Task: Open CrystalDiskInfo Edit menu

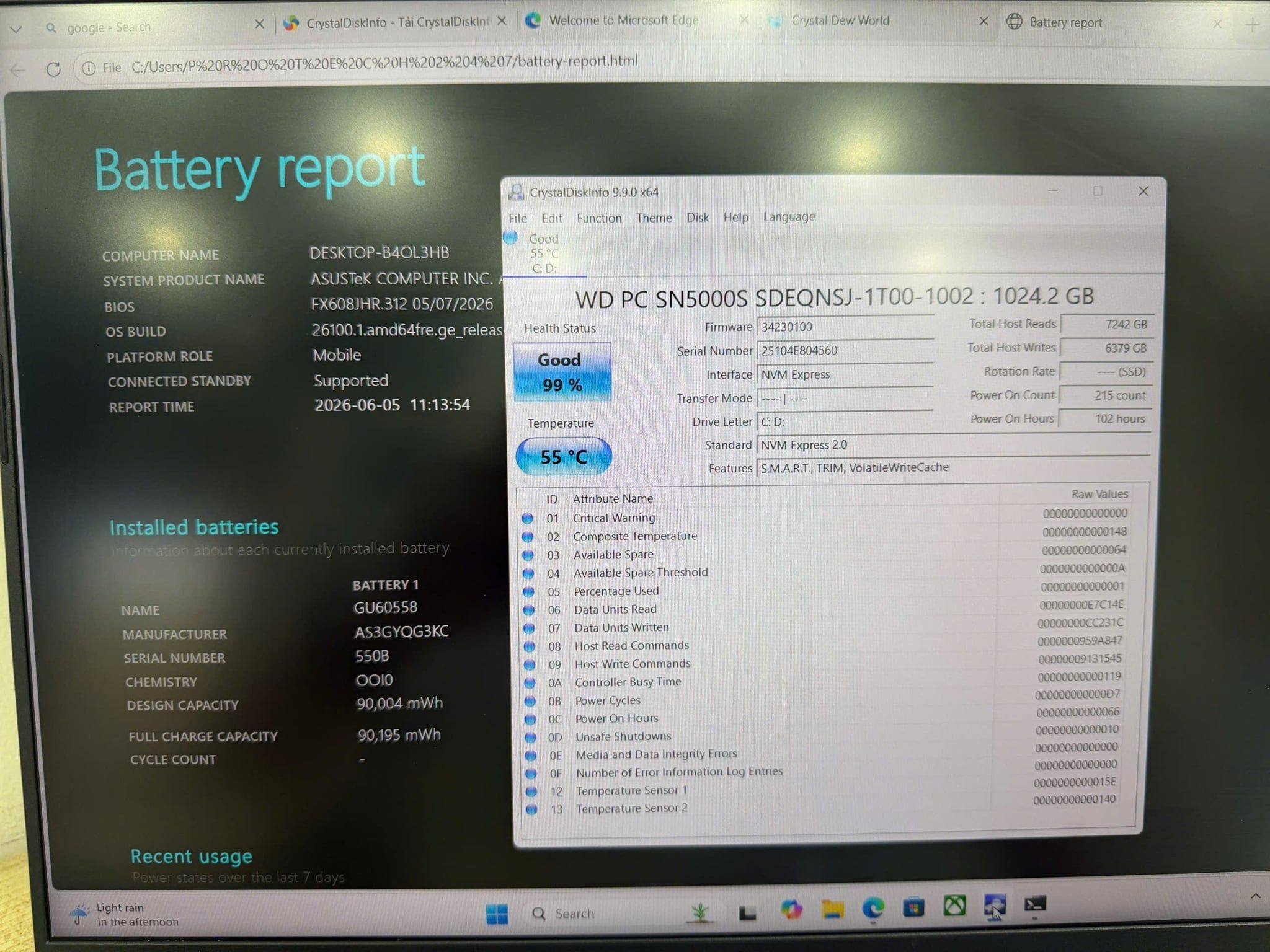Action: click(552, 218)
